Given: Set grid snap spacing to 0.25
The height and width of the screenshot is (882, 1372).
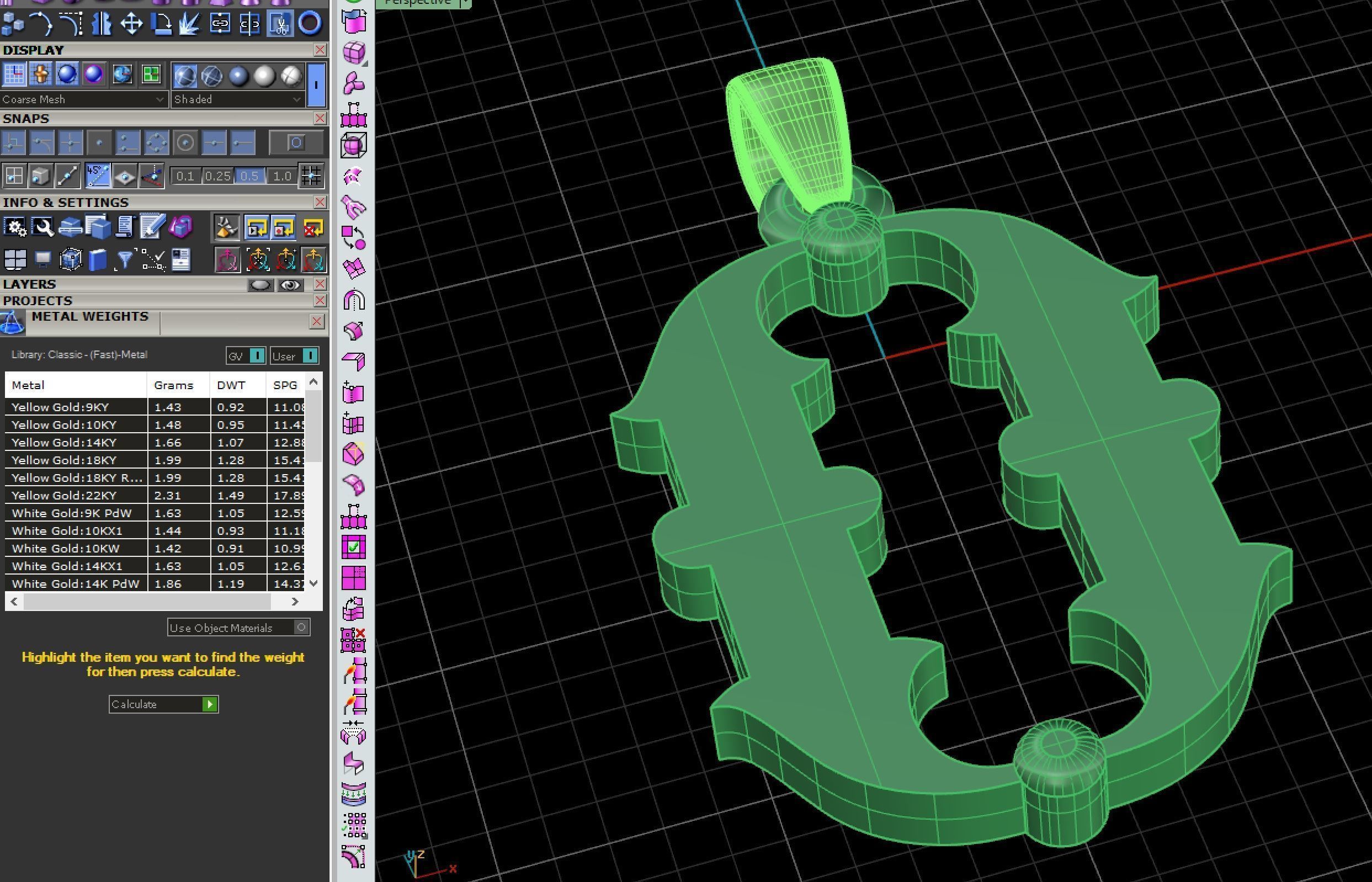Looking at the screenshot, I should [217, 176].
